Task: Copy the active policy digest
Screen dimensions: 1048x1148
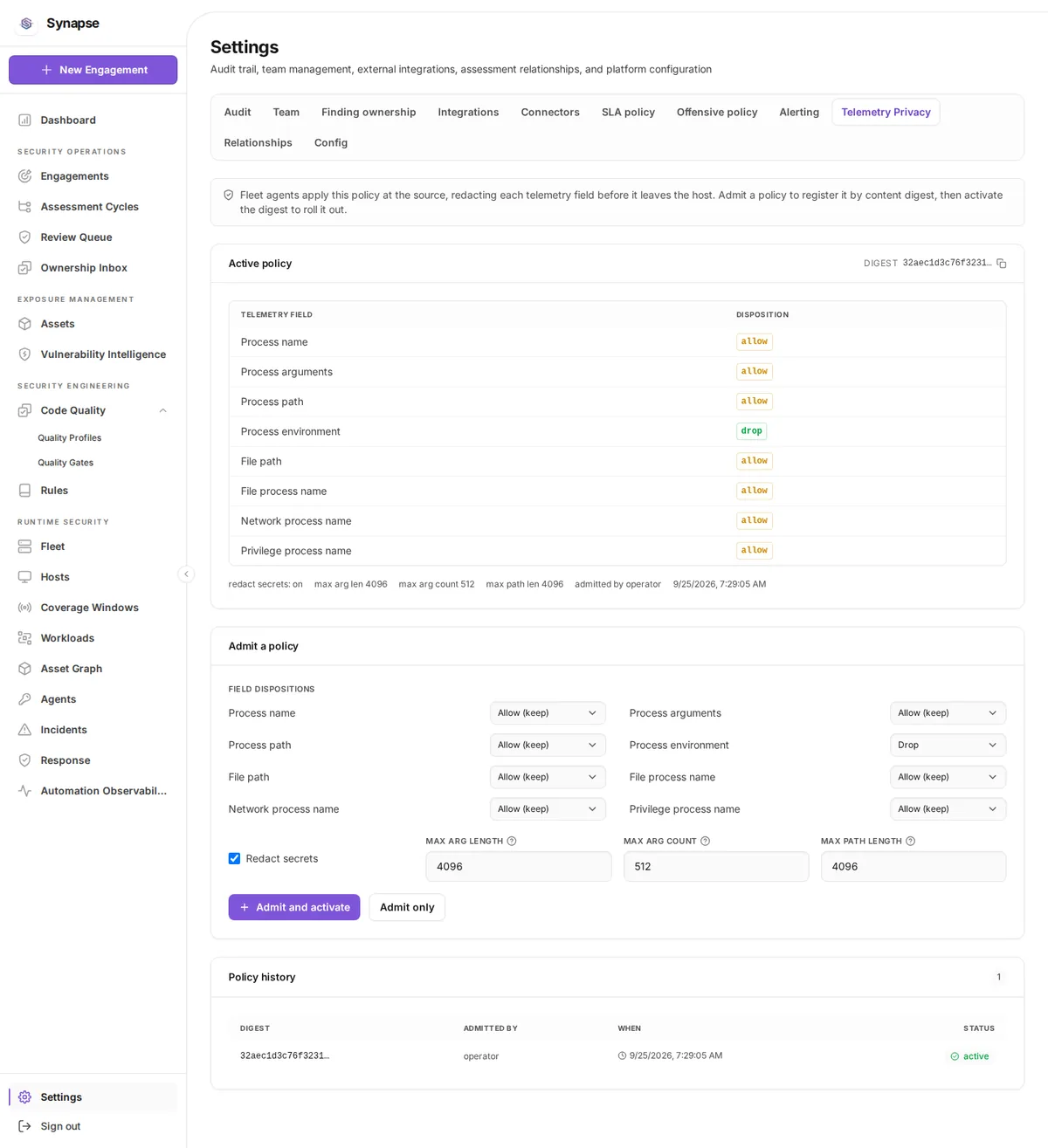Action: (1002, 264)
